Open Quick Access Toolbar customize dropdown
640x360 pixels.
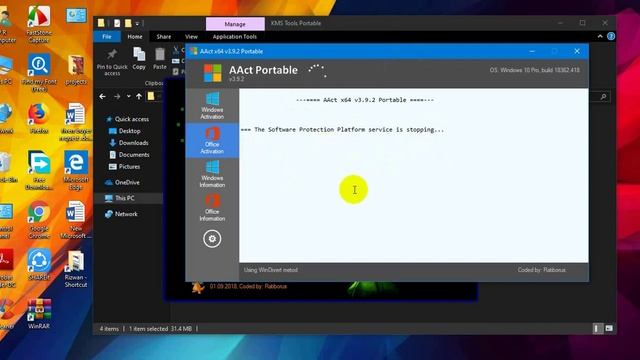pos(138,23)
